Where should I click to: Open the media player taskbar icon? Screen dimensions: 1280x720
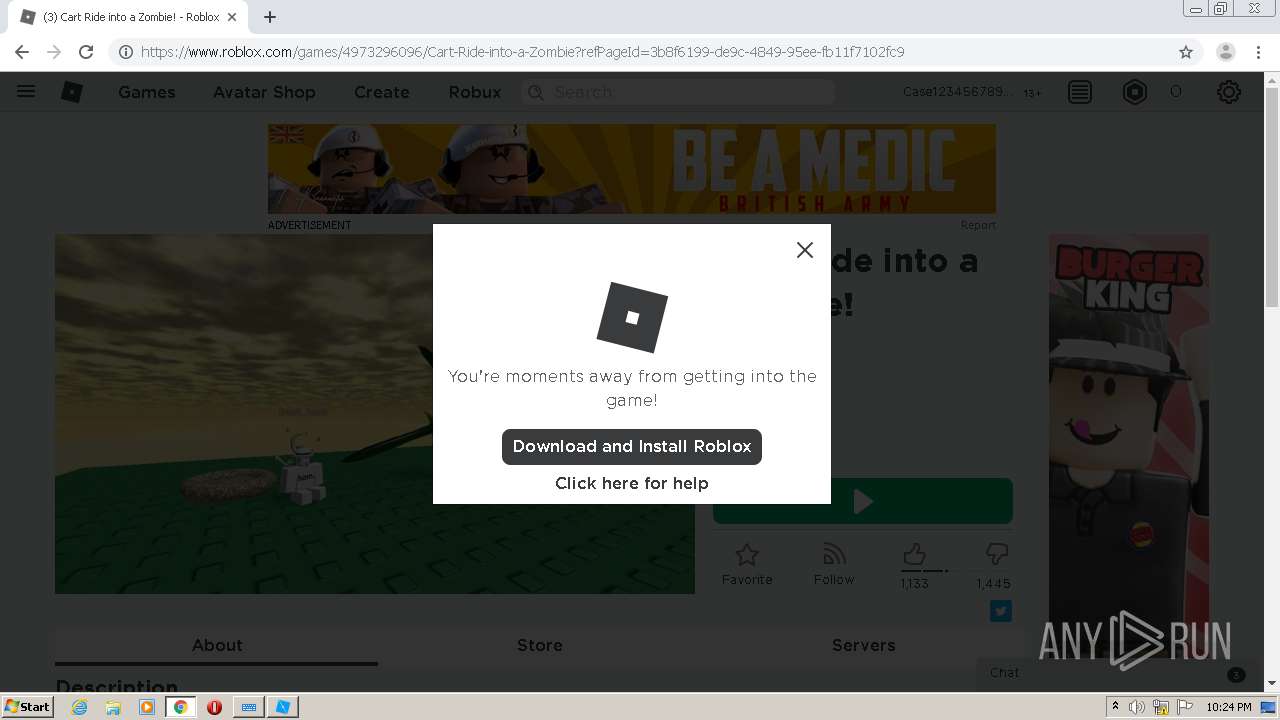pyautogui.click(x=147, y=707)
